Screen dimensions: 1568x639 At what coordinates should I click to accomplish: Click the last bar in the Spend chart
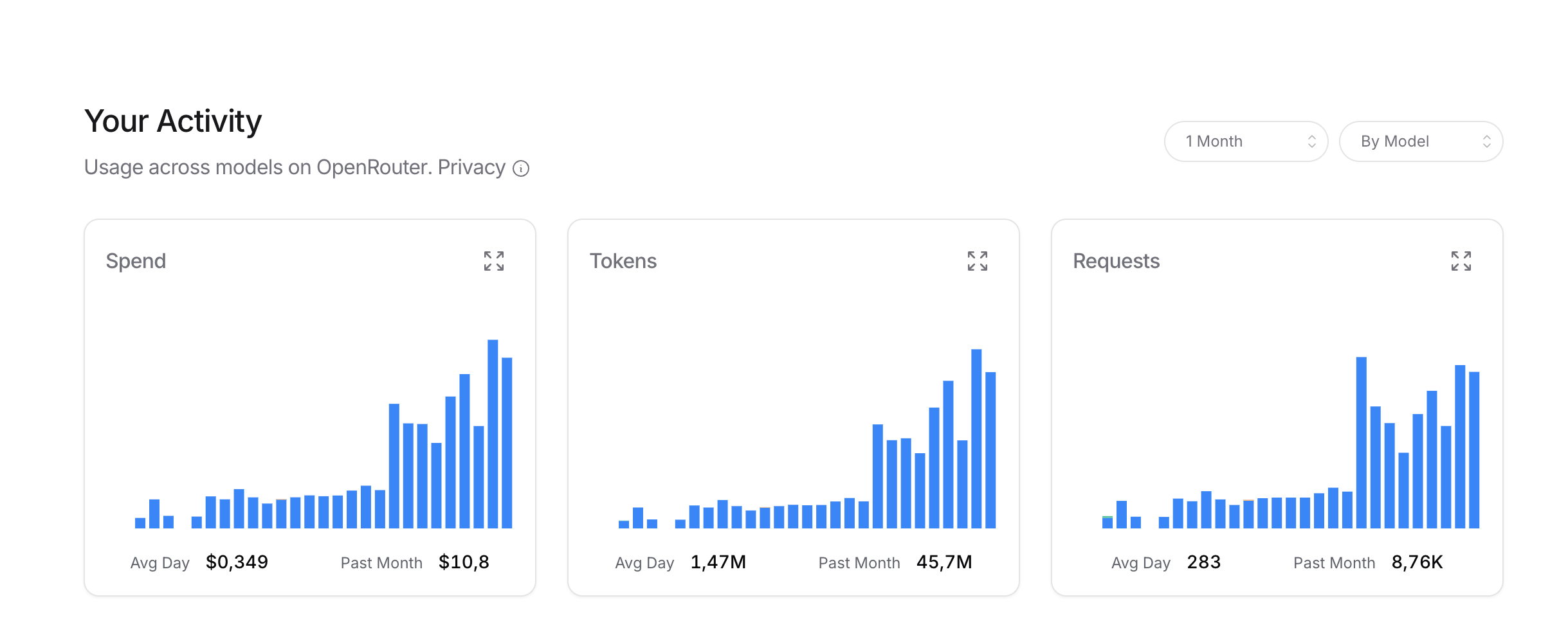coord(507,443)
